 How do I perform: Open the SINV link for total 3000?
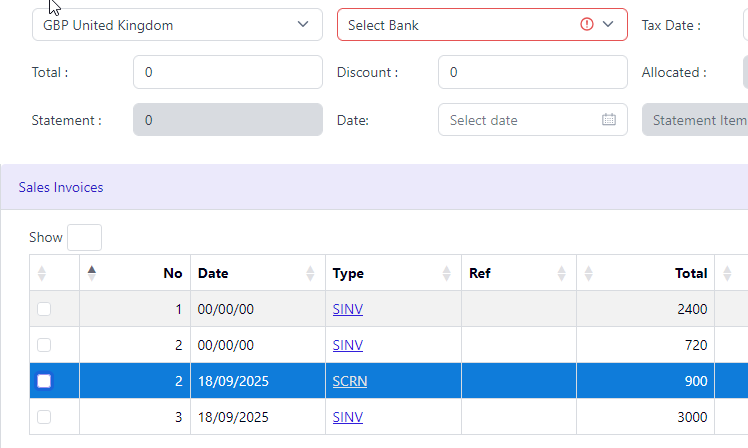(x=348, y=417)
